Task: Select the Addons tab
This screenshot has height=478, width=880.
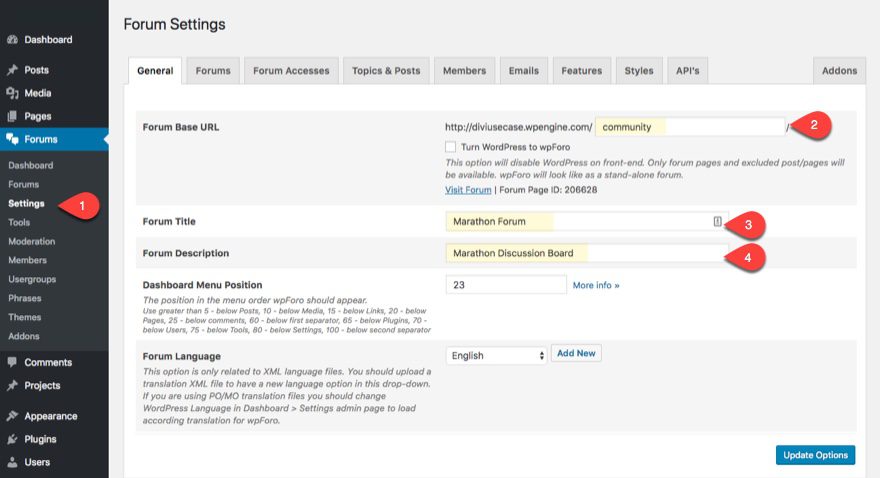Action: tap(839, 71)
